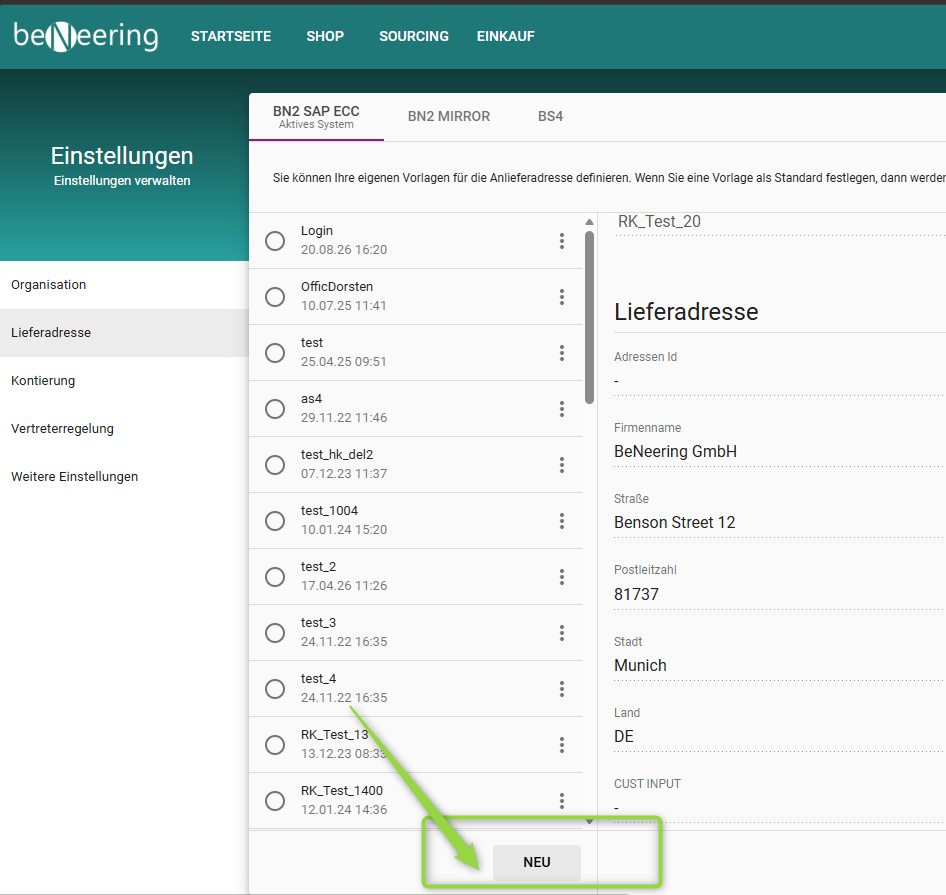Click the Stadt field Munich
The height and width of the screenshot is (895, 946).
pos(779,666)
